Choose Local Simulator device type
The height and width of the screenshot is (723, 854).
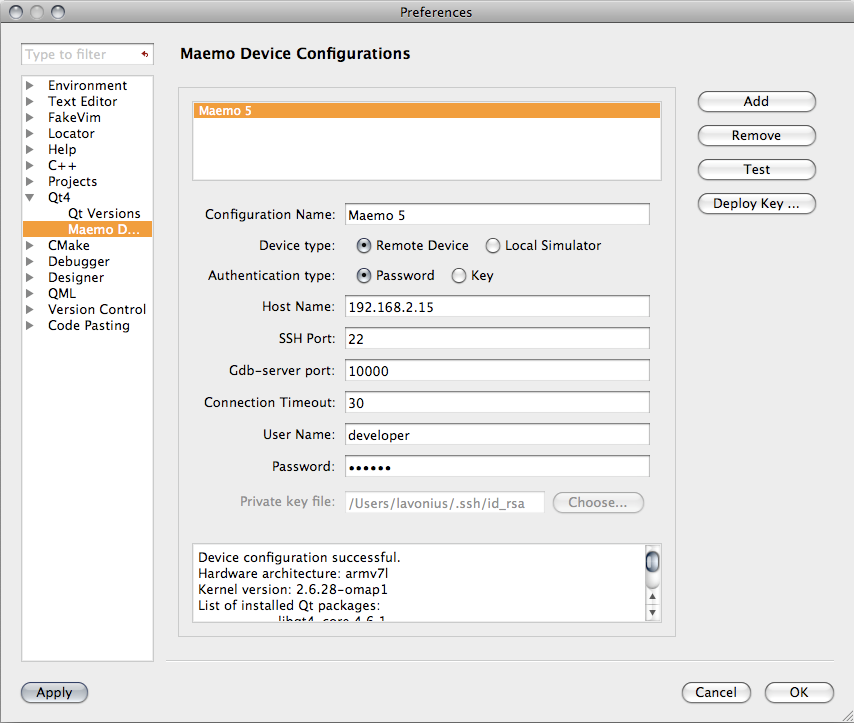pyautogui.click(x=493, y=245)
